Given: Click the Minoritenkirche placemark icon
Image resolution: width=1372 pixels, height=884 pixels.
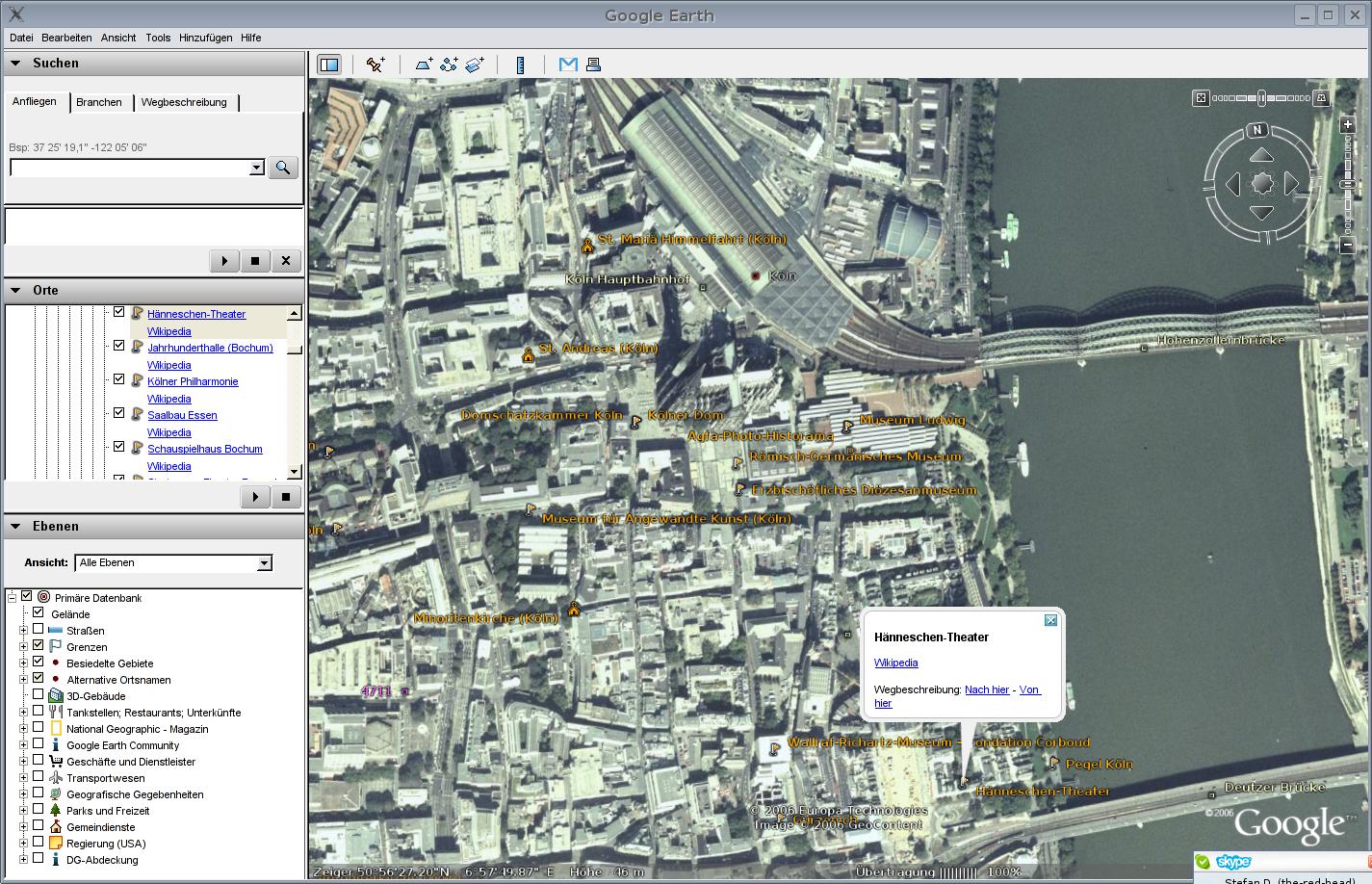Looking at the screenshot, I should [574, 609].
